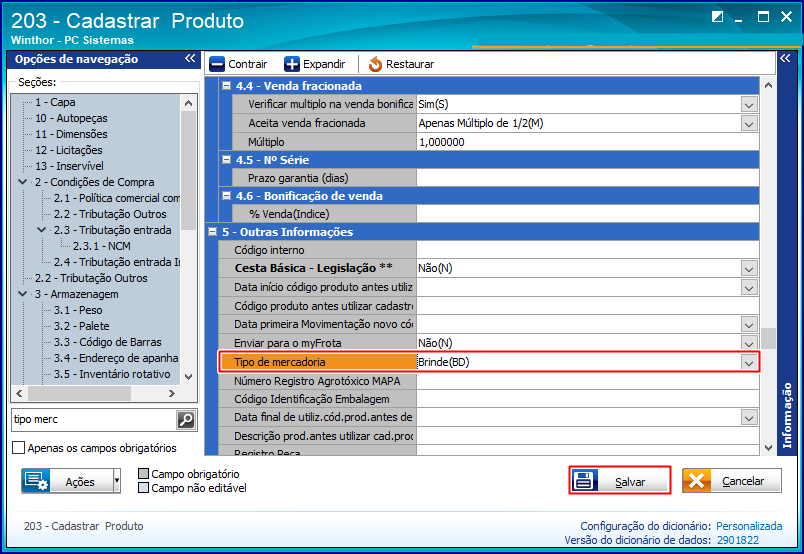Viewport: 804px width, 554px height.
Task: Click property grid scroll up arrow
Action: pos(768,85)
